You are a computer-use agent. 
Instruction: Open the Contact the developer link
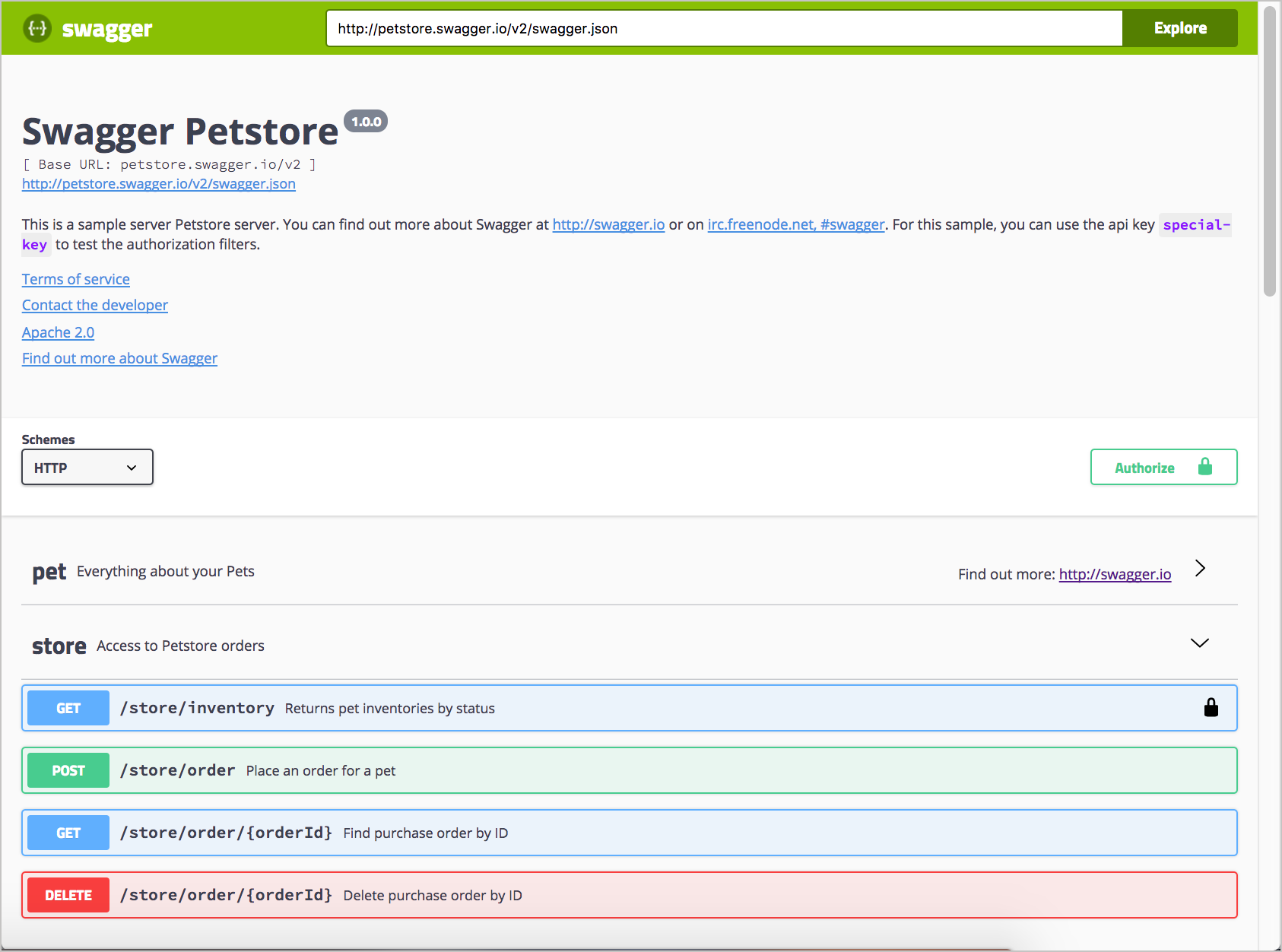point(95,305)
